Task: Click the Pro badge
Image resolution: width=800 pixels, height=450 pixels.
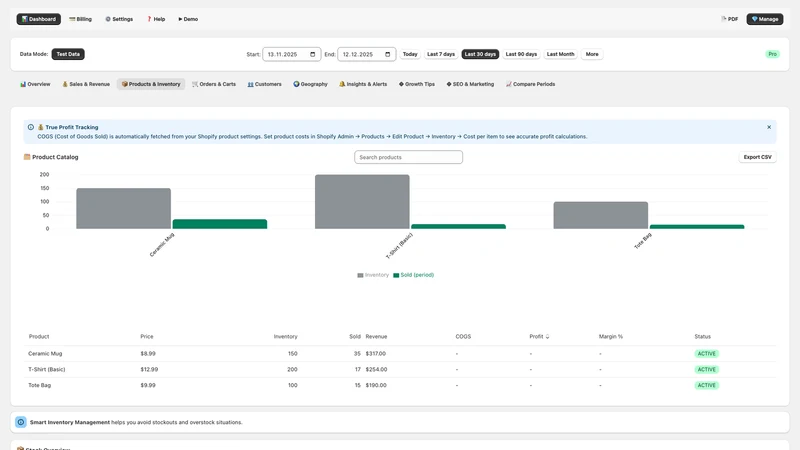Action: [772, 54]
